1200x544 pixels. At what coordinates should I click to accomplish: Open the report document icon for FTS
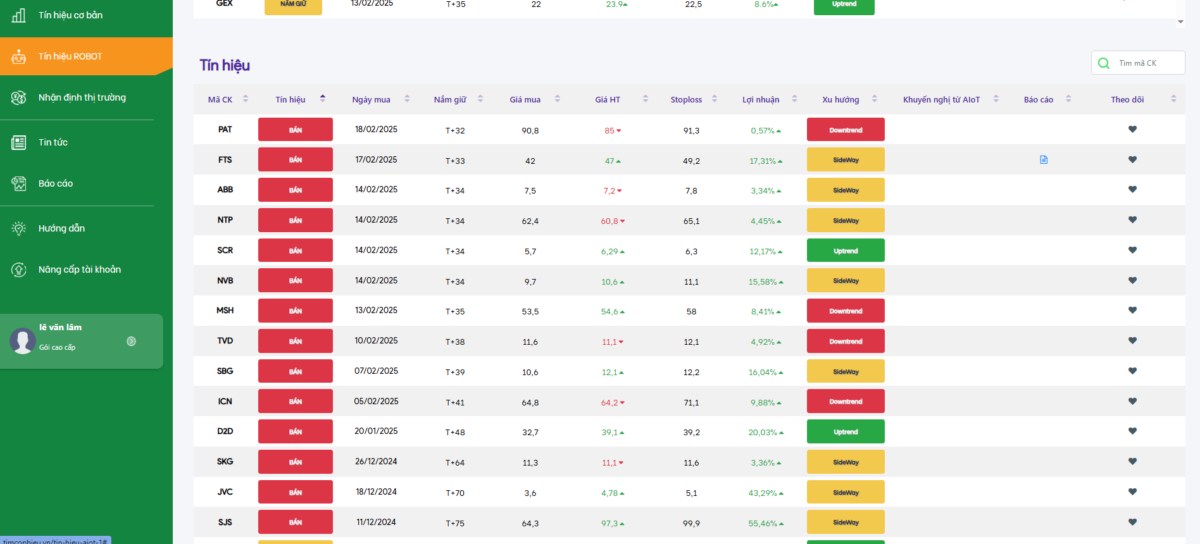(1044, 159)
